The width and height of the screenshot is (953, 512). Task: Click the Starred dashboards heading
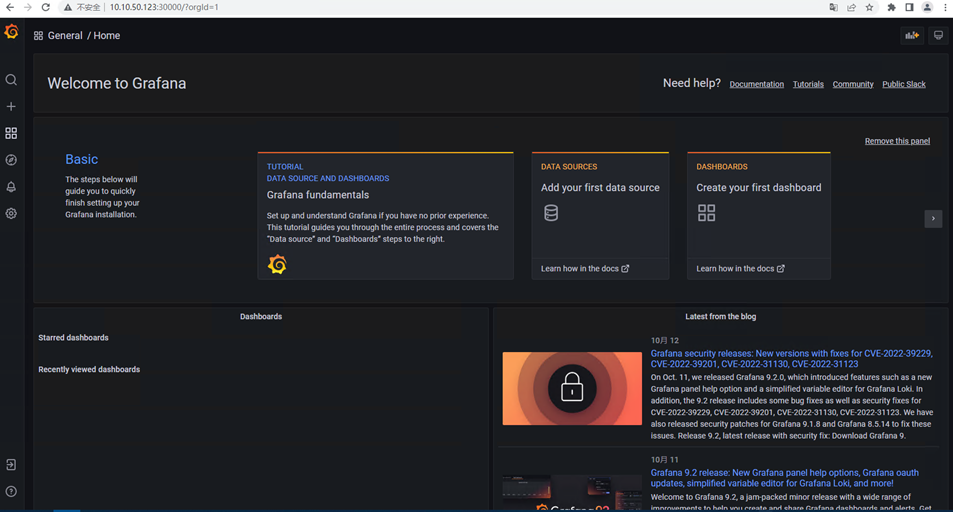[x=74, y=338]
